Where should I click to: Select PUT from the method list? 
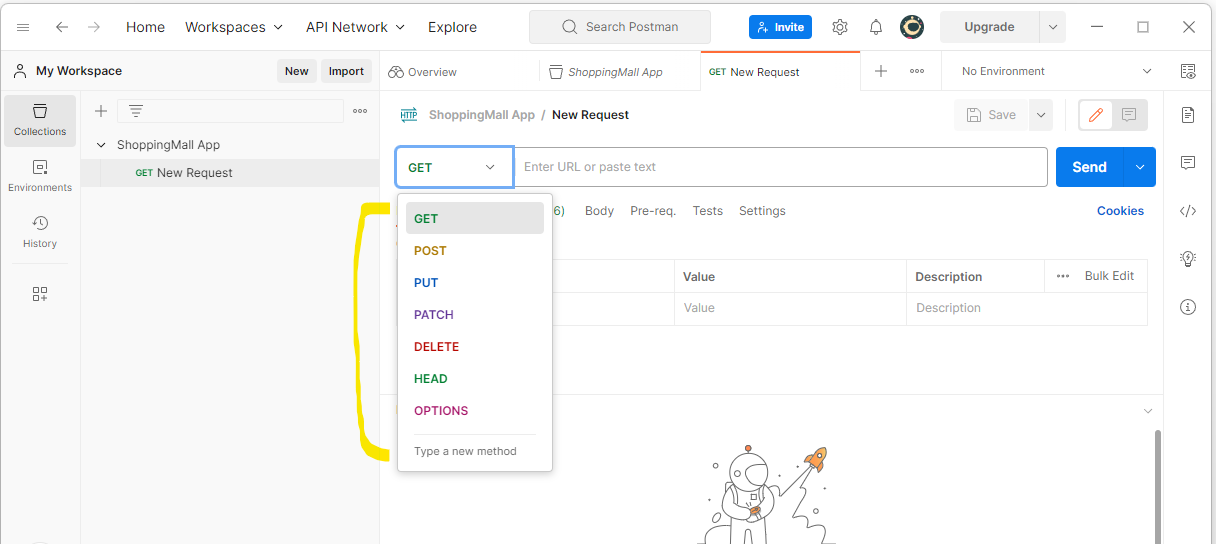475,282
